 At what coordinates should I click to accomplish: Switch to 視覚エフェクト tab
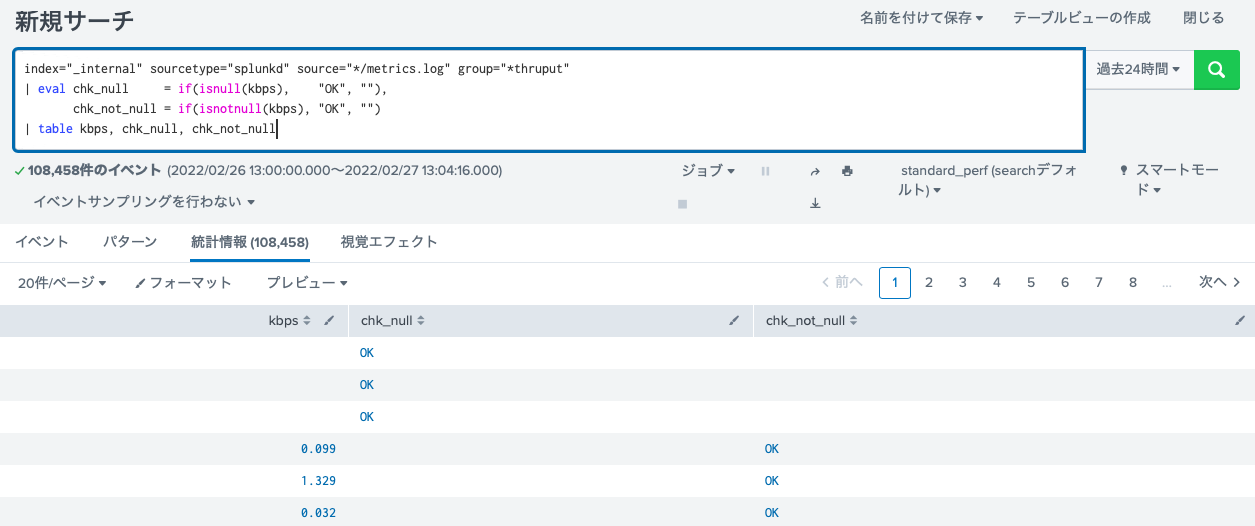pos(389,242)
